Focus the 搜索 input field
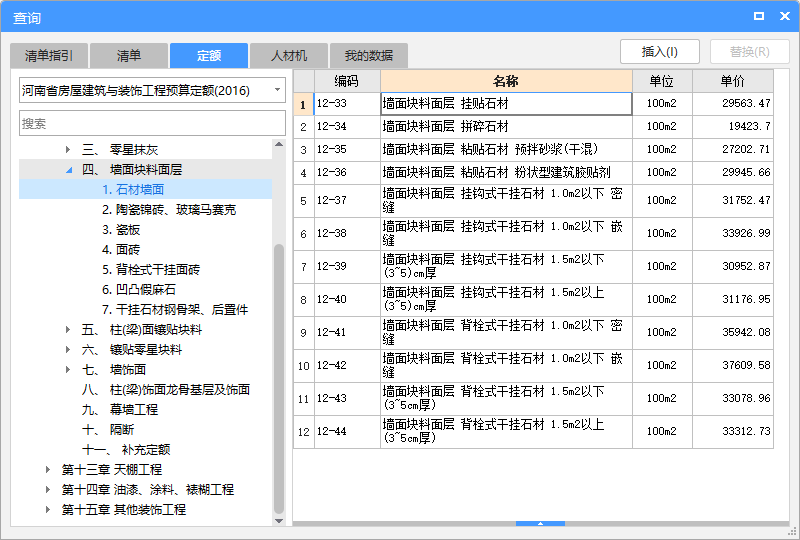Viewport: 800px width, 540px height. pos(152,123)
